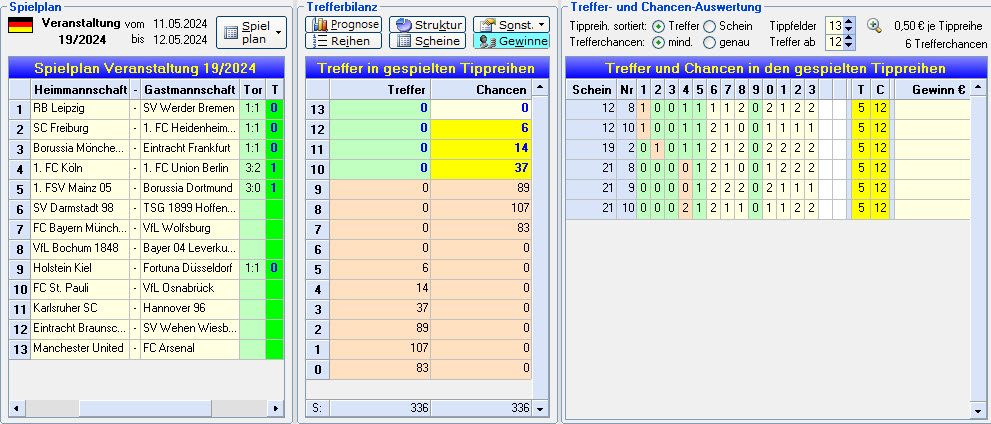Click the Tippfelder input field showing 13

click(x=835, y=26)
